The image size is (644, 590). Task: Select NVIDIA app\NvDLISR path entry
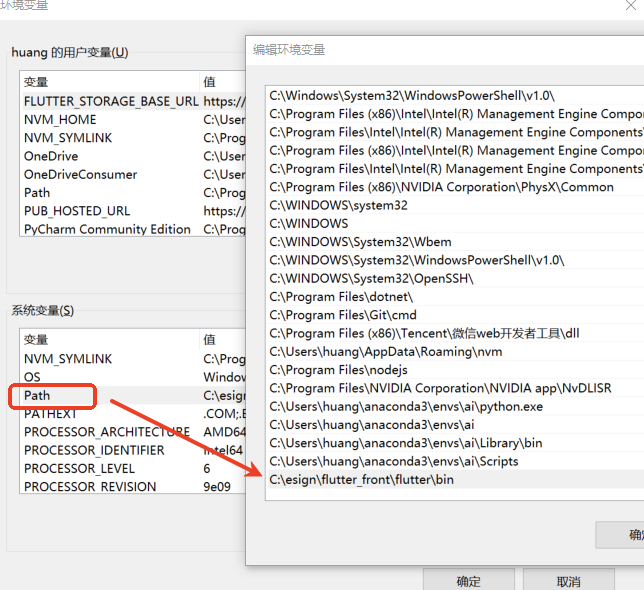[x=455, y=388]
